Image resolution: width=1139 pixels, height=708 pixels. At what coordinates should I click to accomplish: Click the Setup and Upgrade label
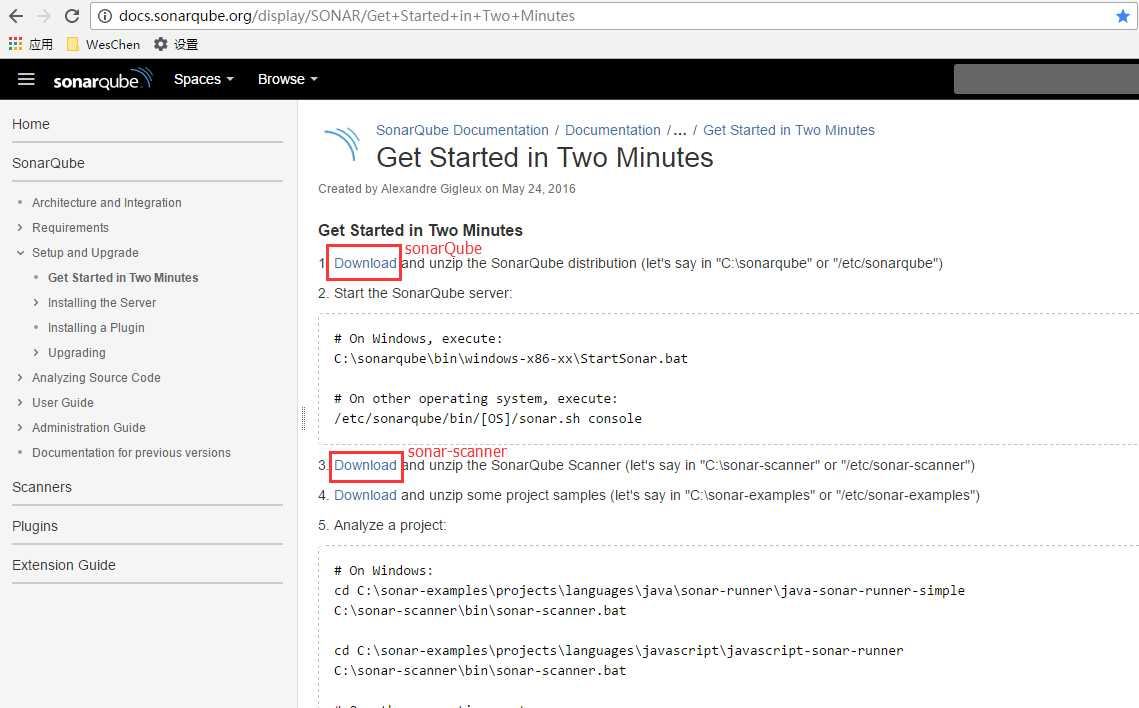[85, 253]
